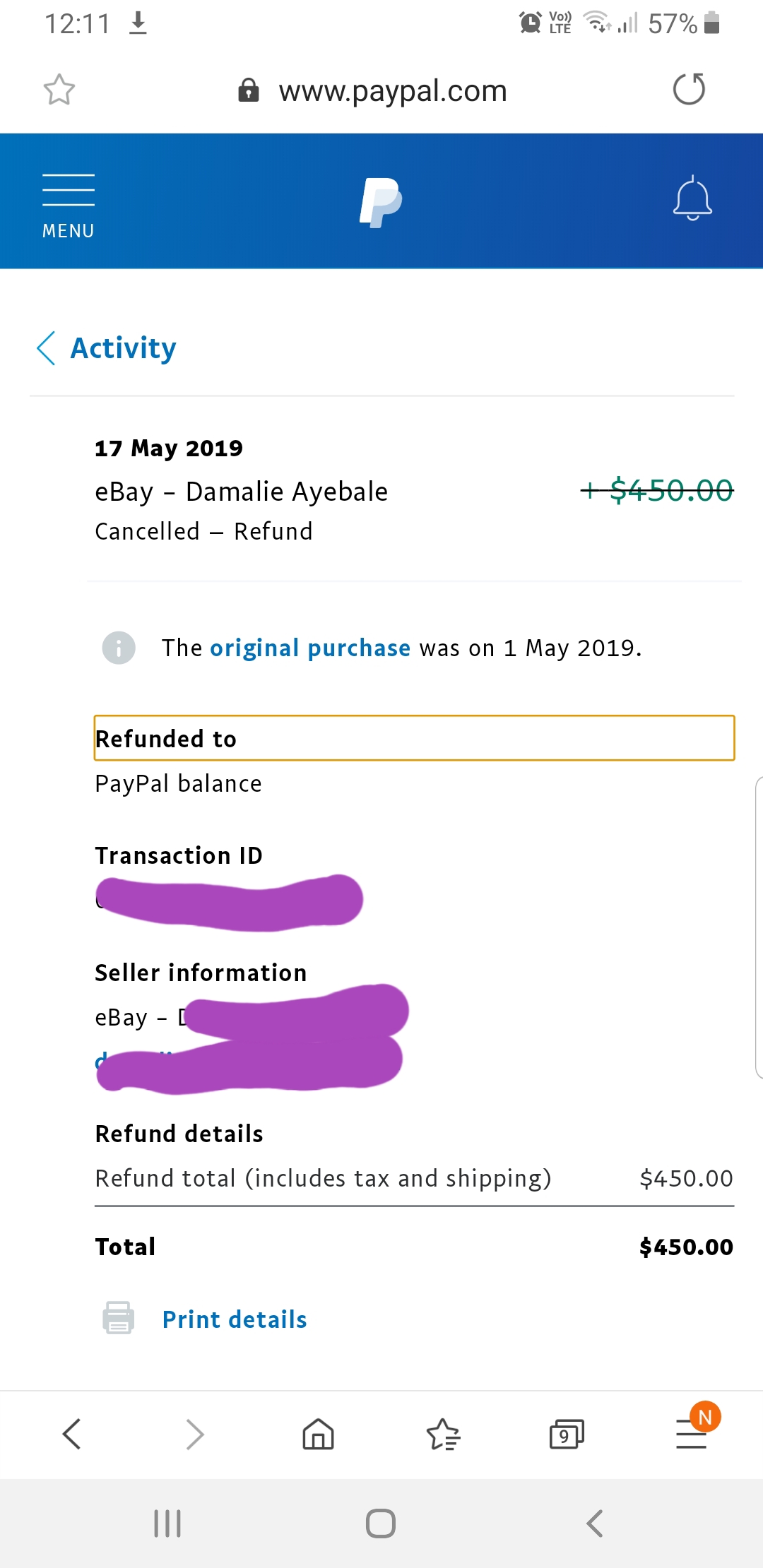Open the original purchase link

click(x=309, y=647)
